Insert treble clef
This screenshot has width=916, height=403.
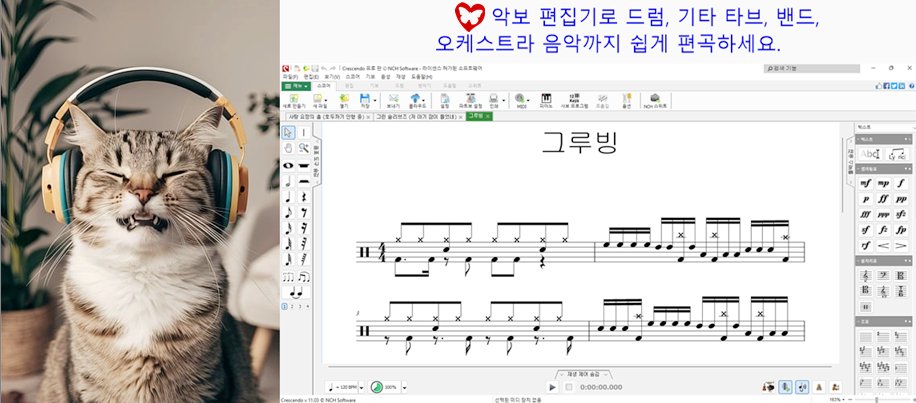coord(866,276)
